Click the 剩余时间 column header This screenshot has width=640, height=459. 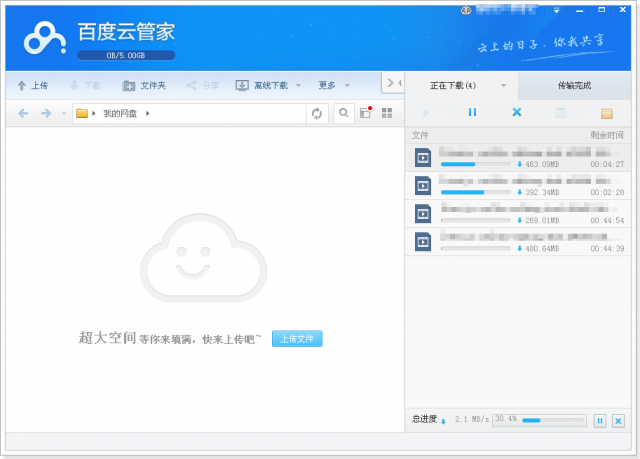[x=607, y=135]
